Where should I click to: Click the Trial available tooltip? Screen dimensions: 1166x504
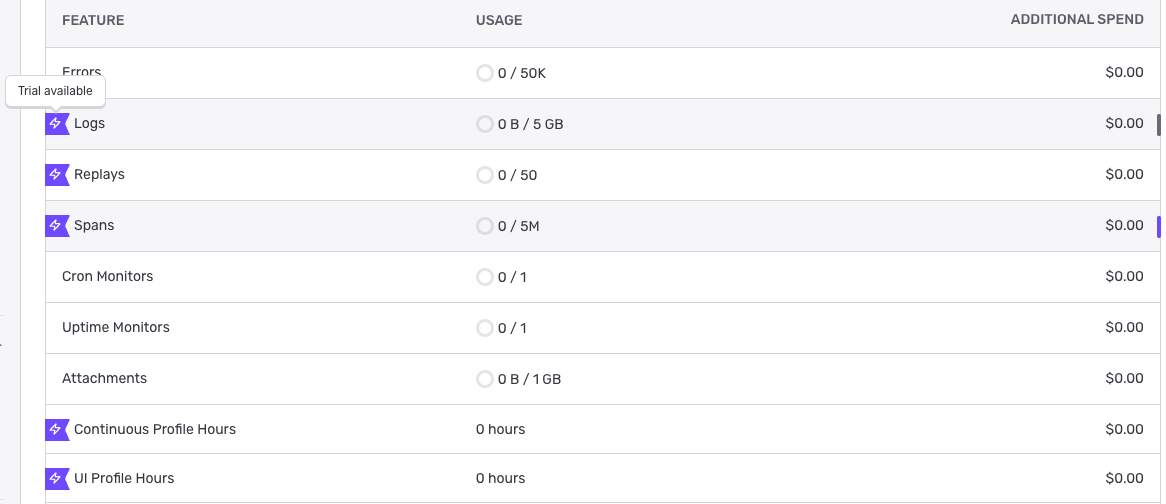point(55,91)
